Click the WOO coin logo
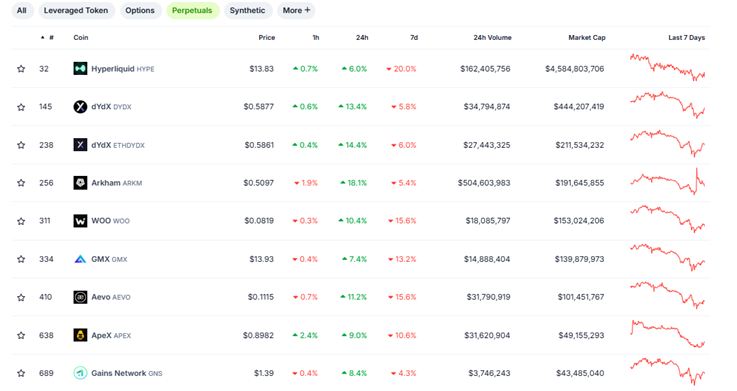The image size is (737, 391). tap(80, 221)
